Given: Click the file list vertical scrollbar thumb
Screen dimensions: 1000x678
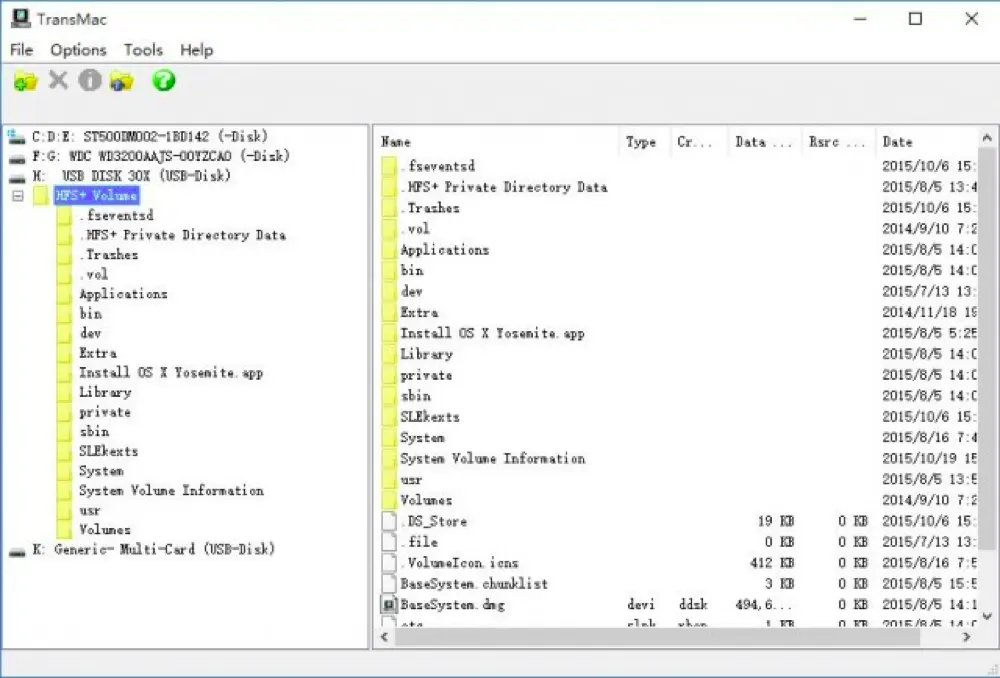Looking at the screenshot, I should click(987, 350).
